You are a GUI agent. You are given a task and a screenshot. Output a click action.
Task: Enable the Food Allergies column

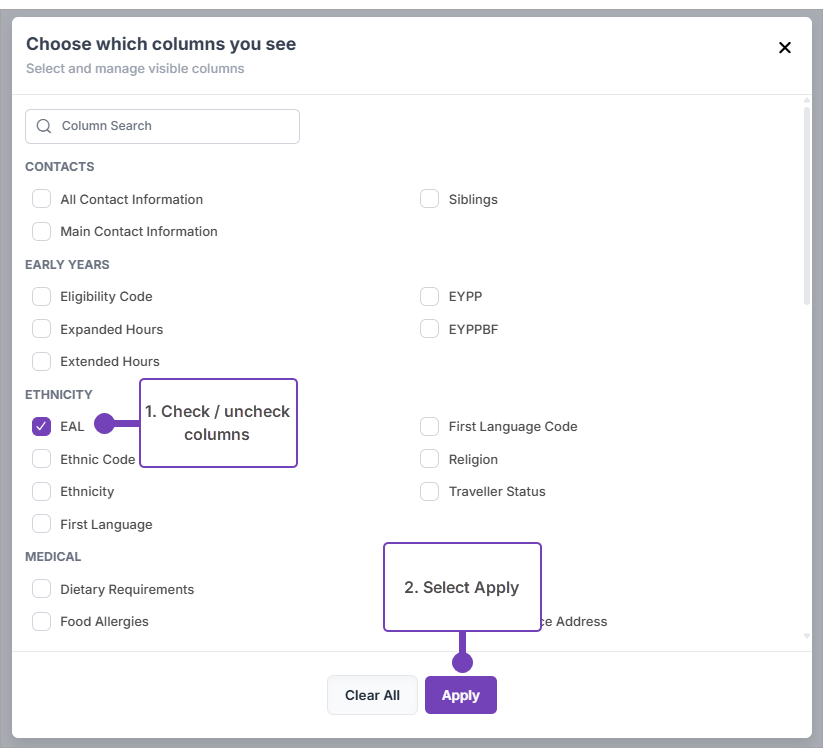(41, 622)
